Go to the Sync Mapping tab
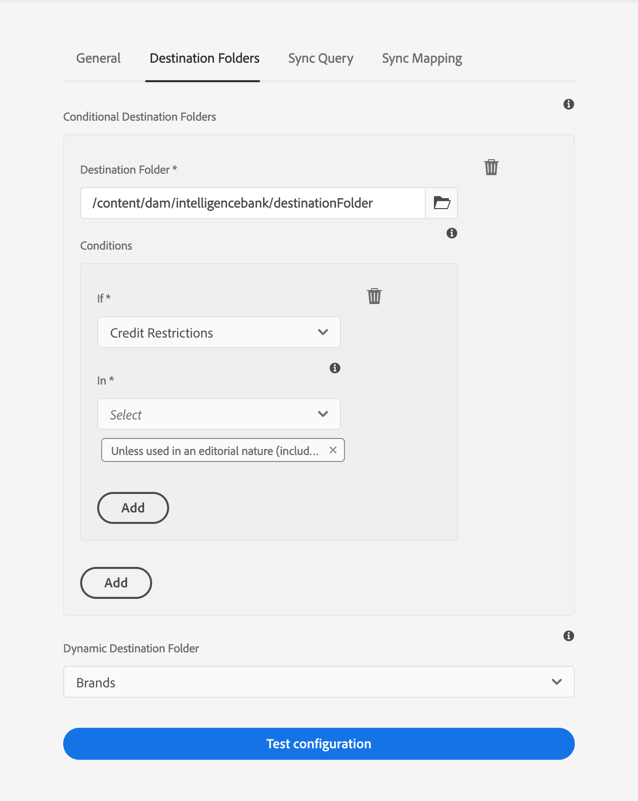This screenshot has height=801, width=638. [x=421, y=58]
